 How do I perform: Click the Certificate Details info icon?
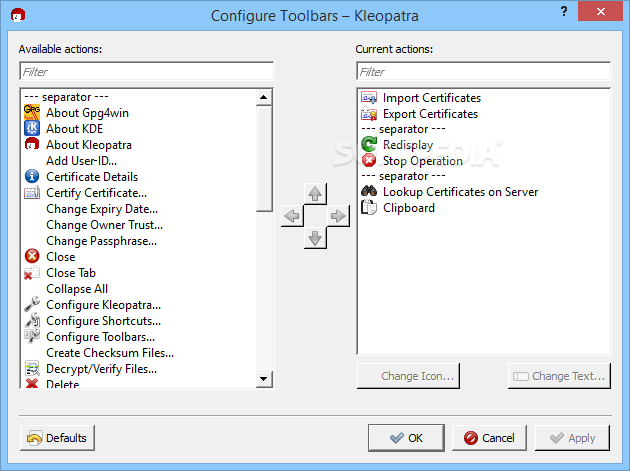pyautogui.click(x=32, y=176)
